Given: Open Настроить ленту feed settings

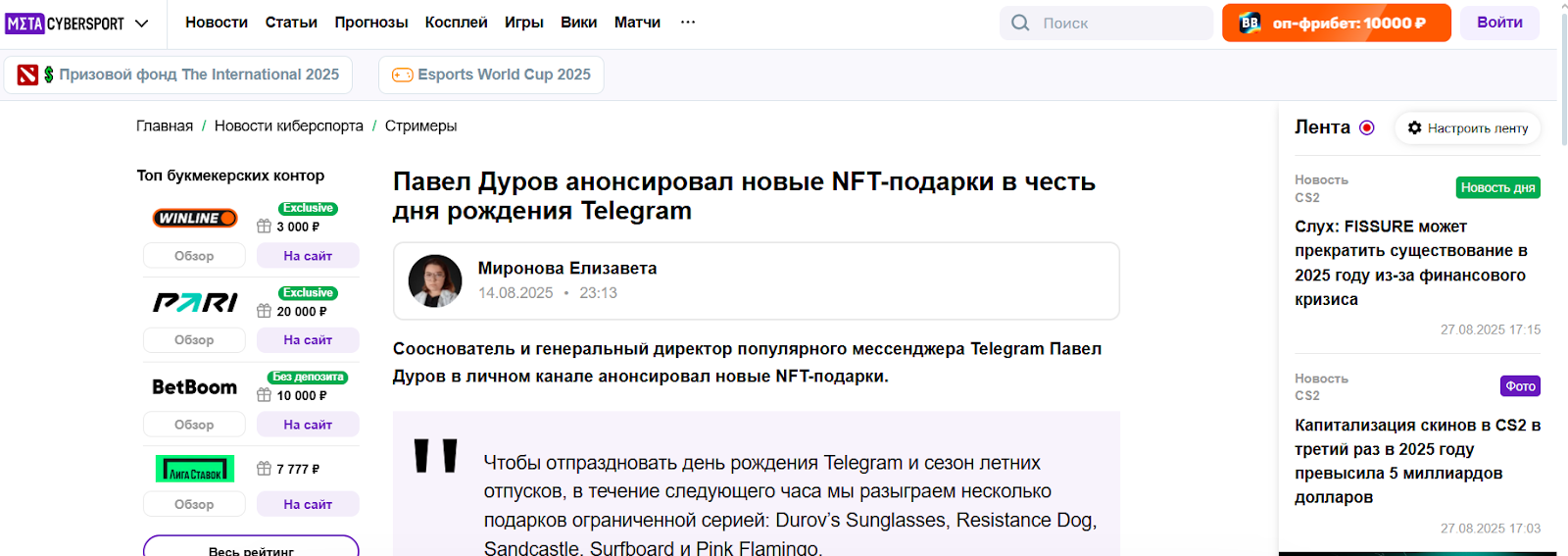Looking at the screenshot, I should click(x=1468, y=128).
